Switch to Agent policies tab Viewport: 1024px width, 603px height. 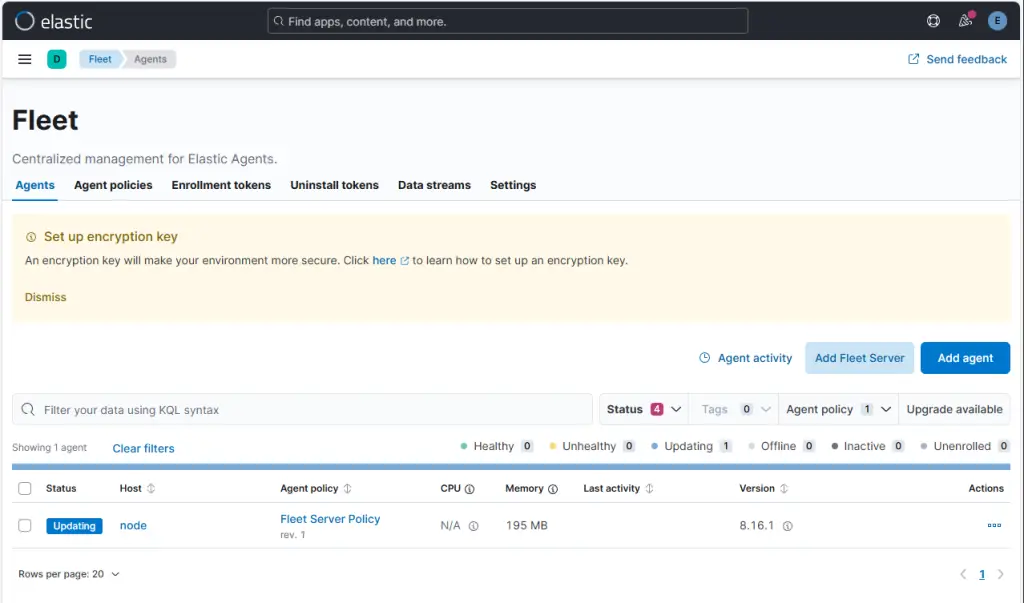pos(113,186)
